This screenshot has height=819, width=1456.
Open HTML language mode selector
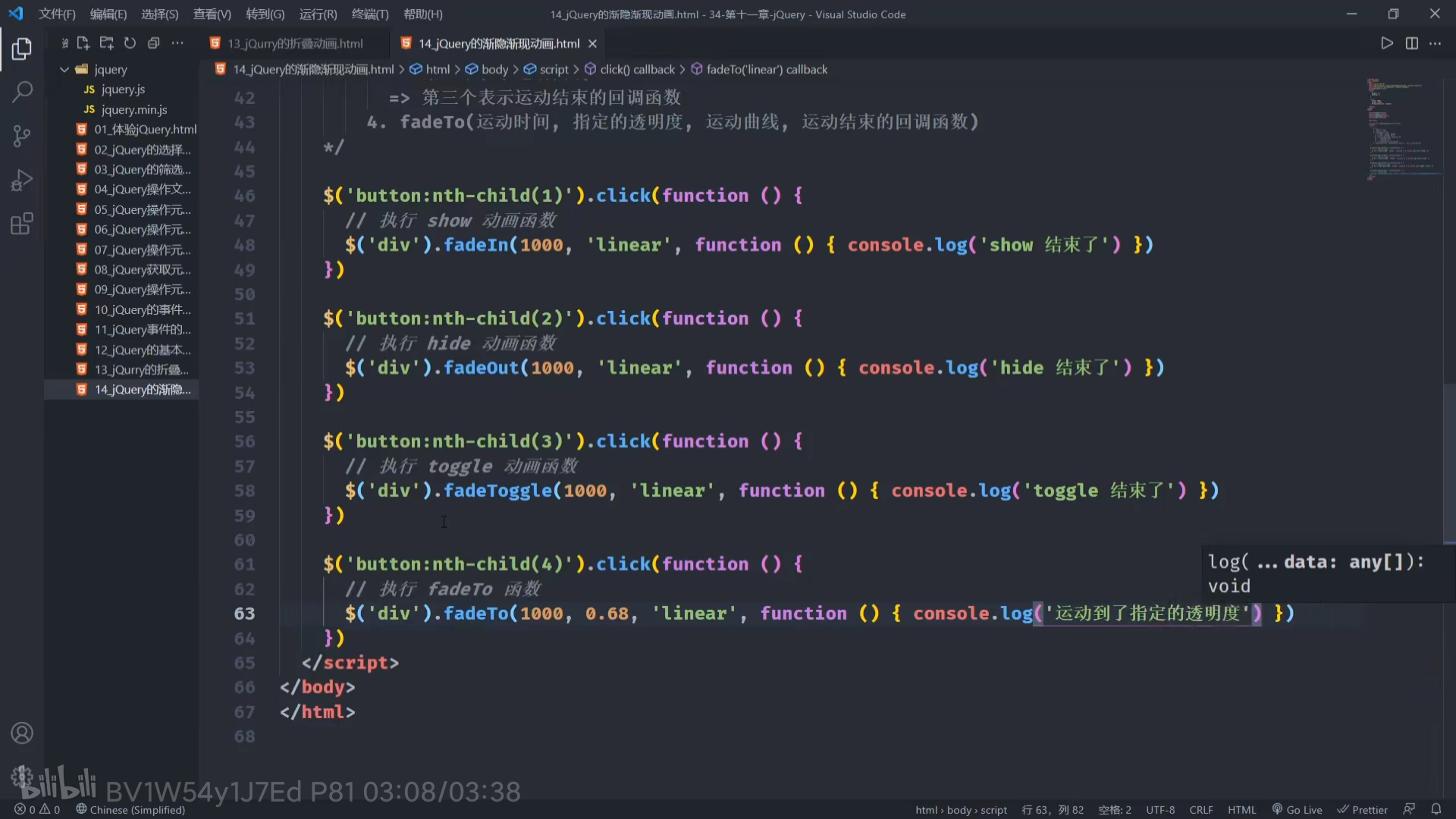click(x=1241, y=809)
